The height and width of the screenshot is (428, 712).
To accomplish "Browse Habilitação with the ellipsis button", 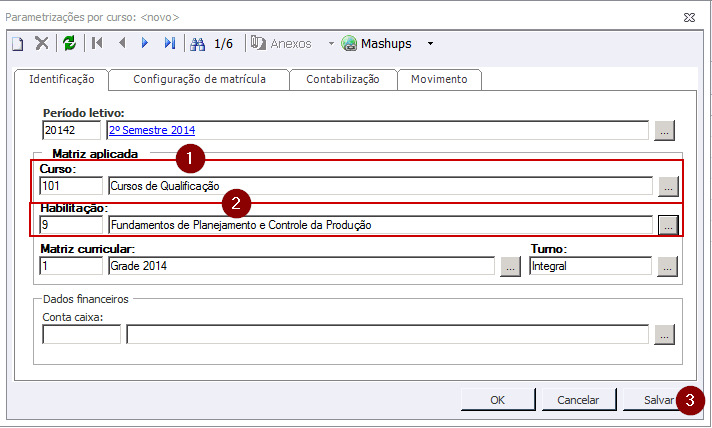I will point(667,226).
